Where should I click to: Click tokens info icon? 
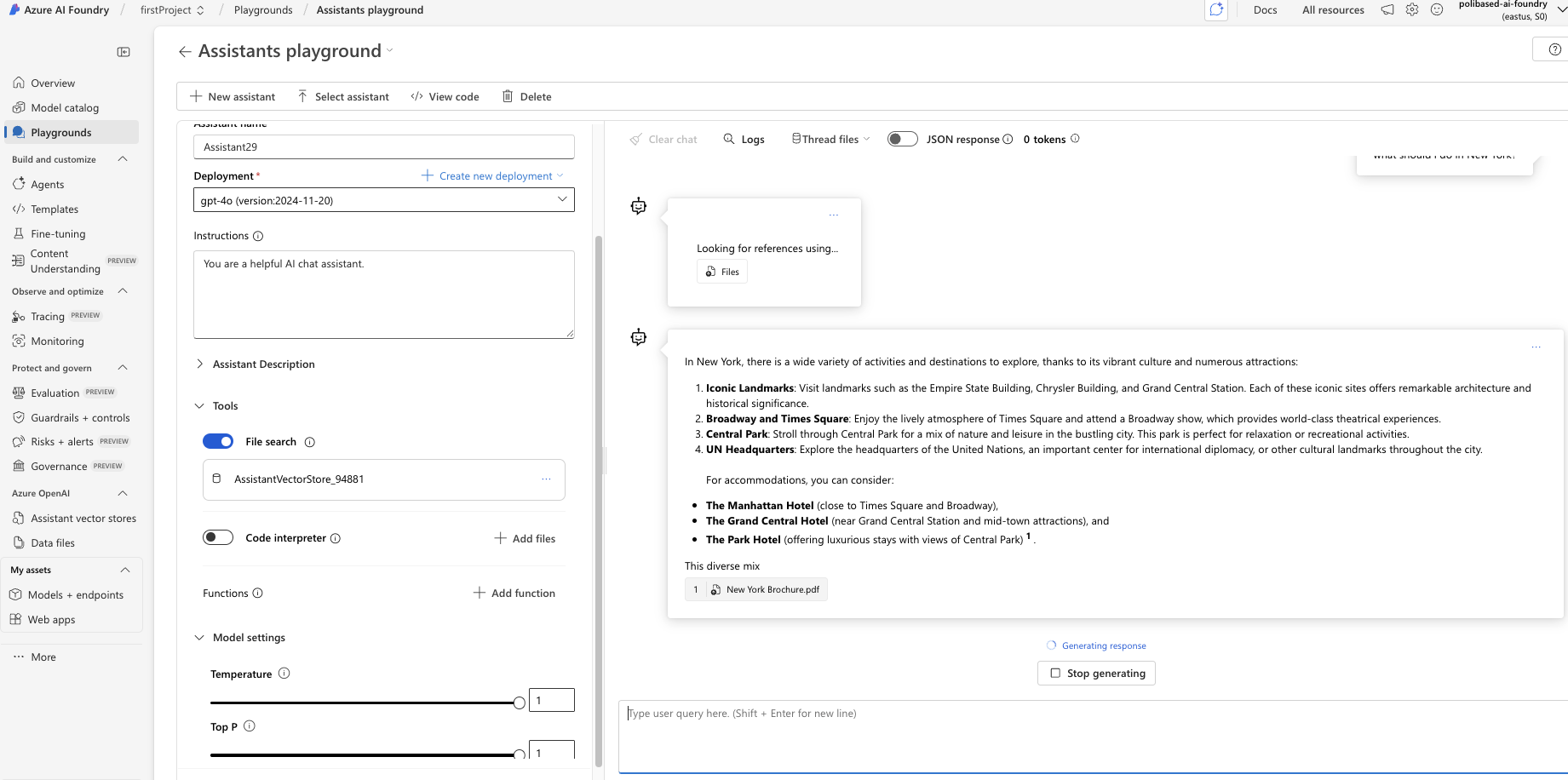(1075, 139)
